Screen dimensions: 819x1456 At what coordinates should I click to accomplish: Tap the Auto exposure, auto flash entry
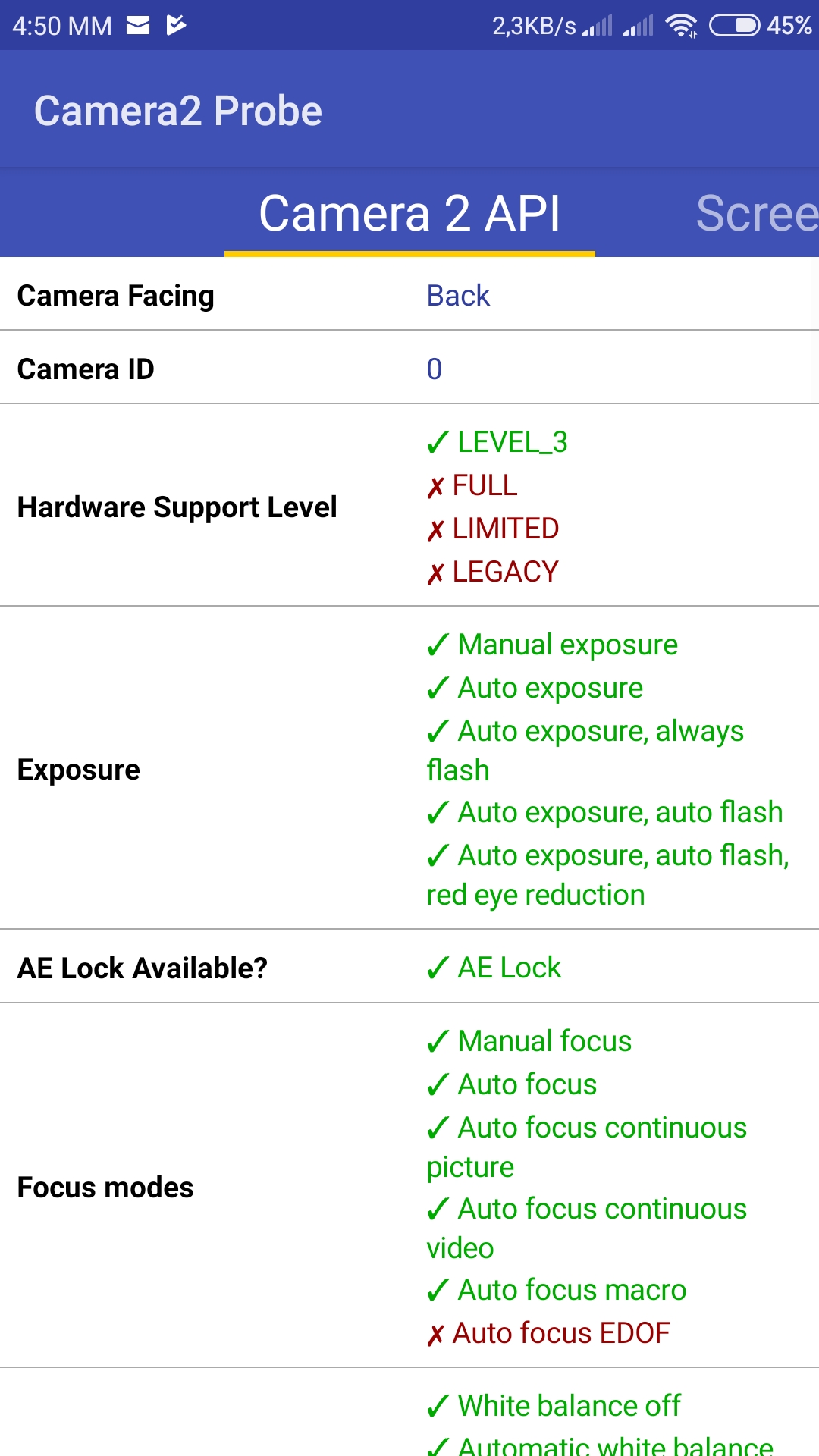620,812
